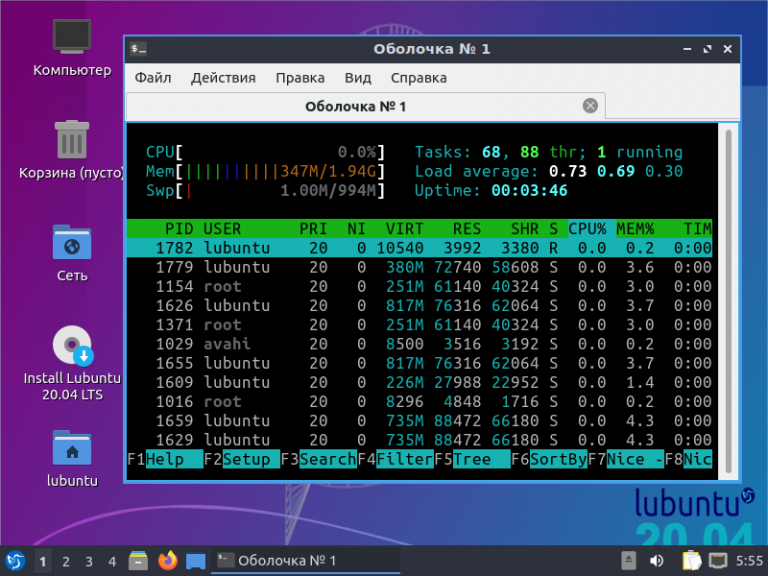Click the show desktop panel icon
This screenshot has height=576, width=768.
[196, 561]
